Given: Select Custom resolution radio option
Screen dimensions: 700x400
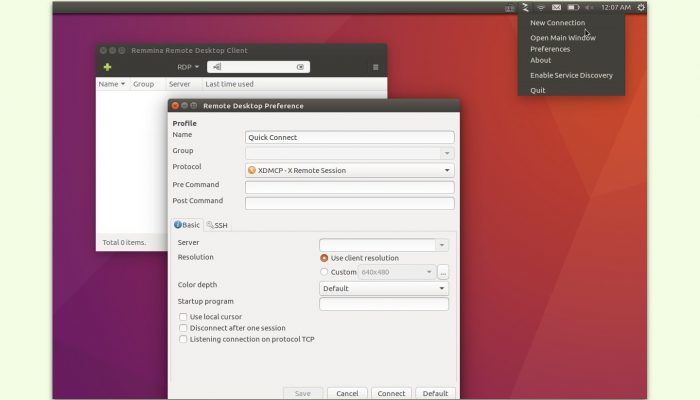Looking at the screenshot, I should tap(324, 271).
